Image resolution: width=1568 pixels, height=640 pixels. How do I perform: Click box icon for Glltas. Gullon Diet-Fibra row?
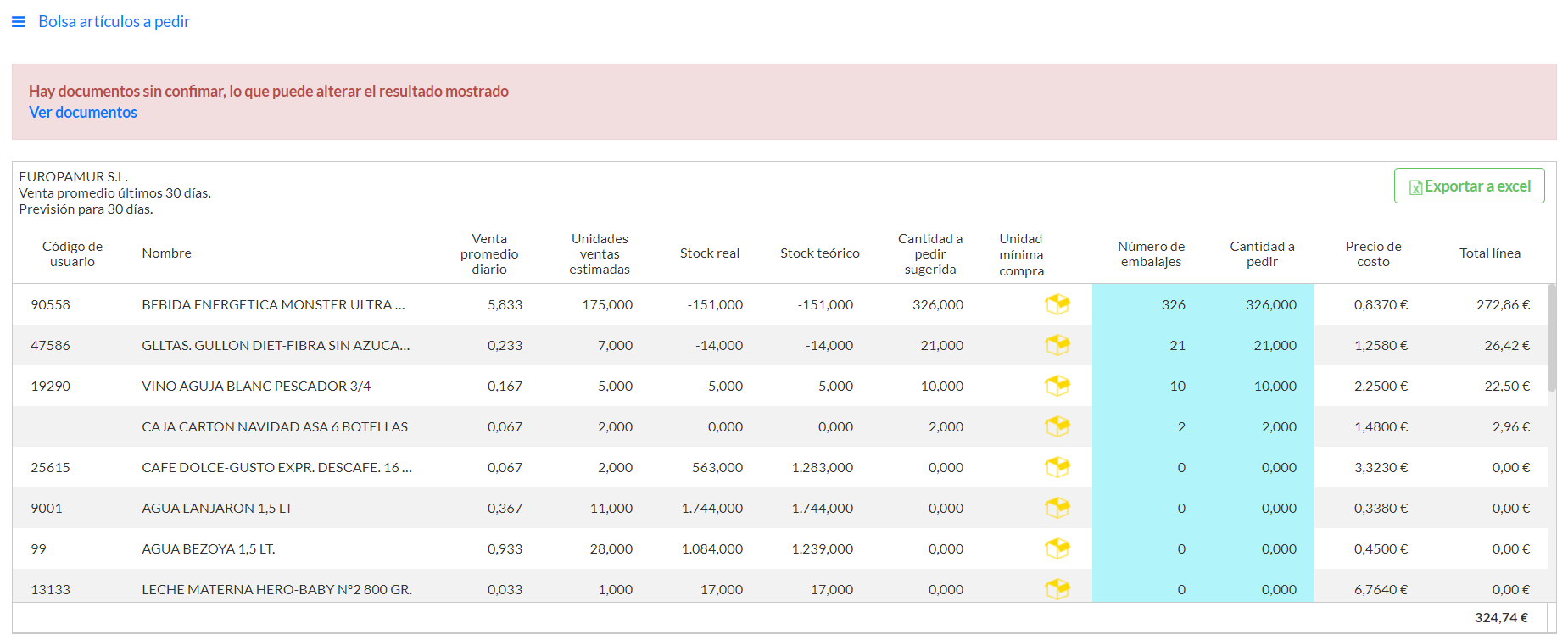pyautogui.click(x=1057, y=345)
